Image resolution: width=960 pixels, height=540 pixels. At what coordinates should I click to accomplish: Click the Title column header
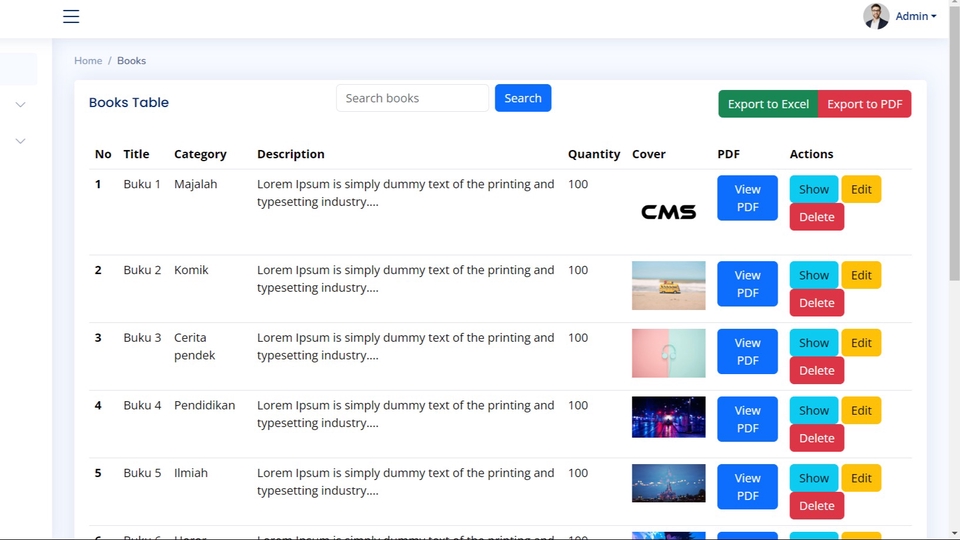click(x=136, y=154)
